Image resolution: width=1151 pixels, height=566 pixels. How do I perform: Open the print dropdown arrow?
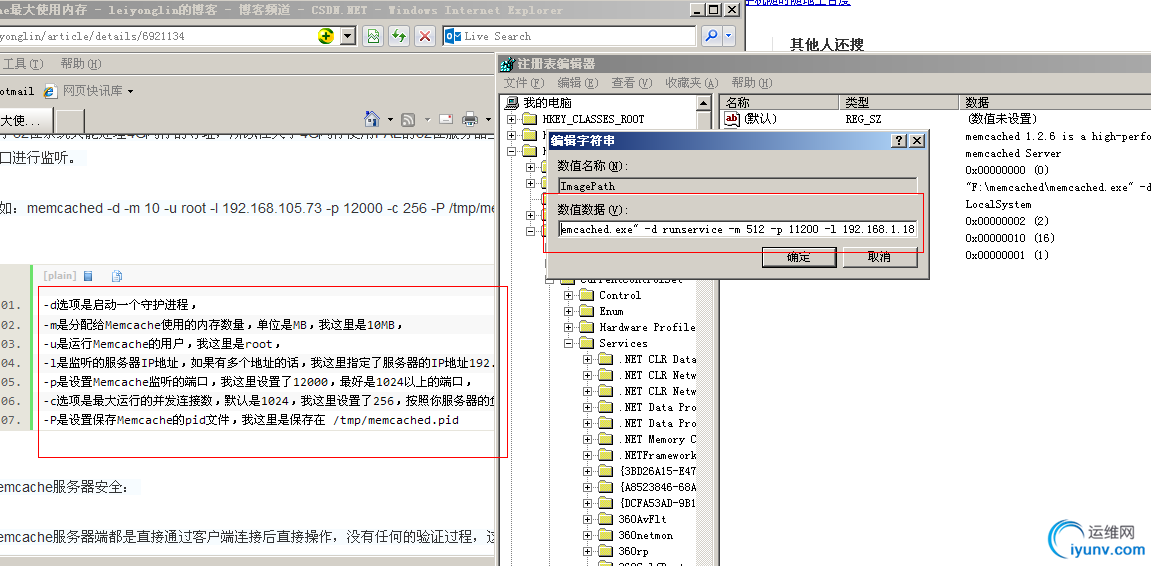[x=488, y=120]
